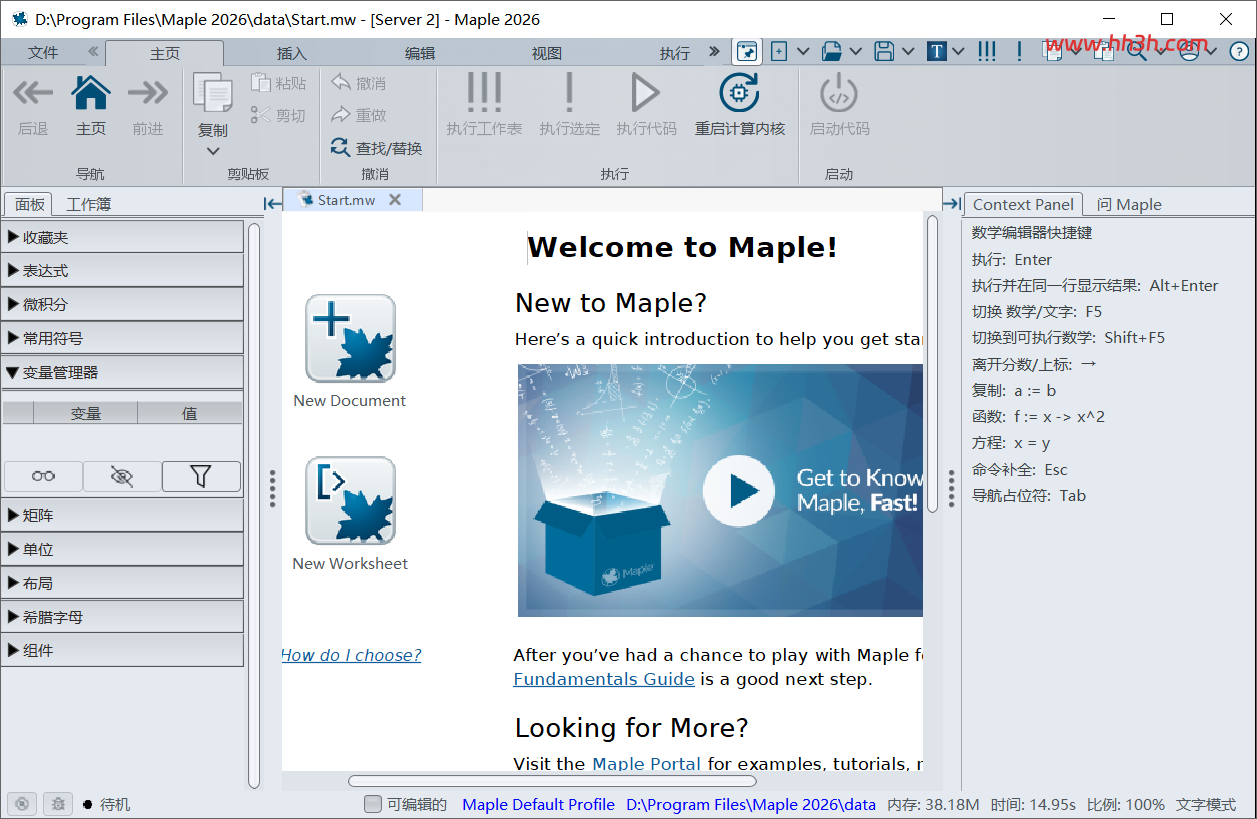Click the 执行代码 play triangle icon

coord(645,93)
